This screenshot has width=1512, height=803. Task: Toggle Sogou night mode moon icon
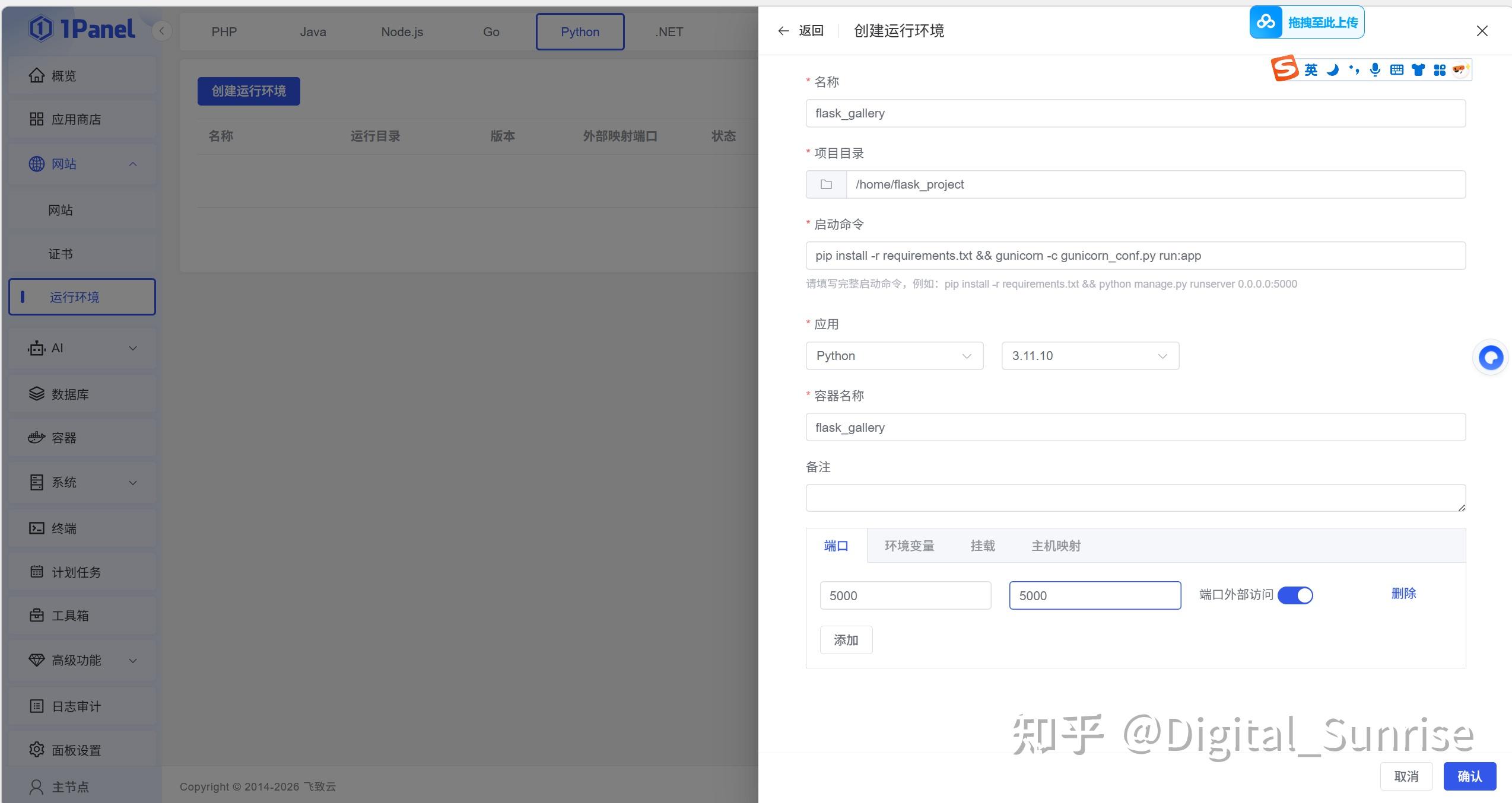[x=1332, y=69]
